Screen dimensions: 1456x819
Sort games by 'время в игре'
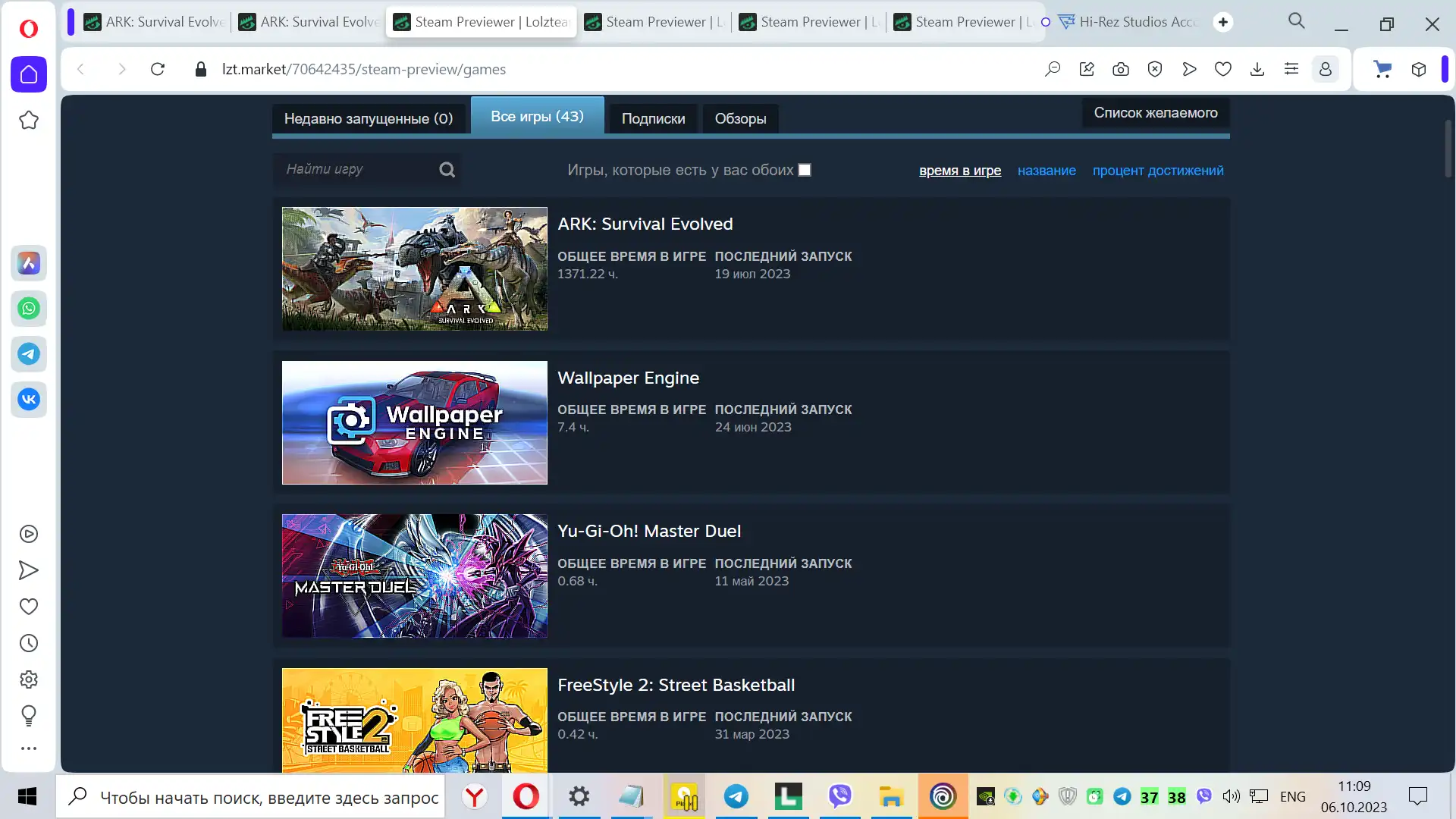click(x=960, y=171)
